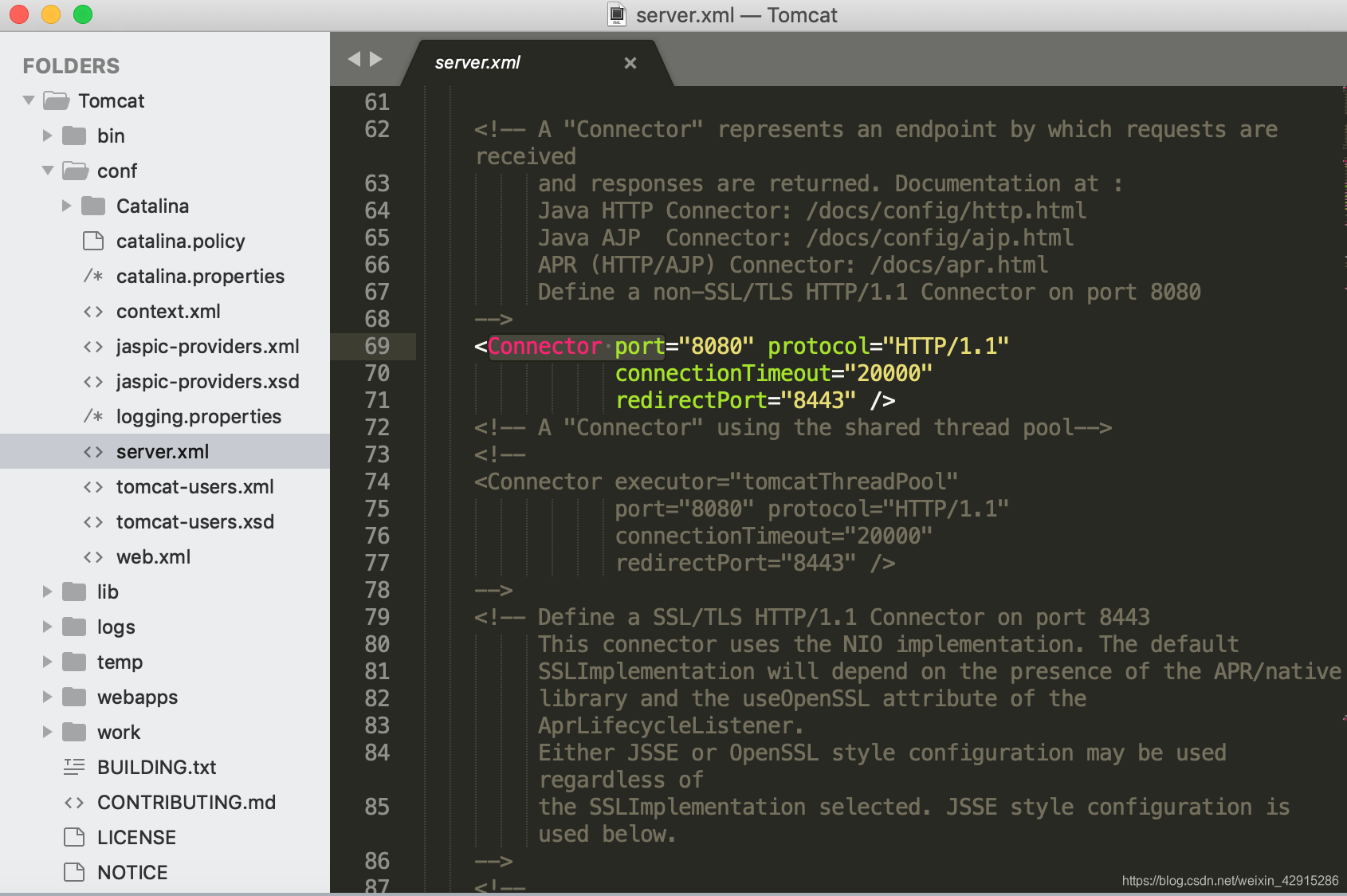Click the catalina.policy file icon

point(93,241)
